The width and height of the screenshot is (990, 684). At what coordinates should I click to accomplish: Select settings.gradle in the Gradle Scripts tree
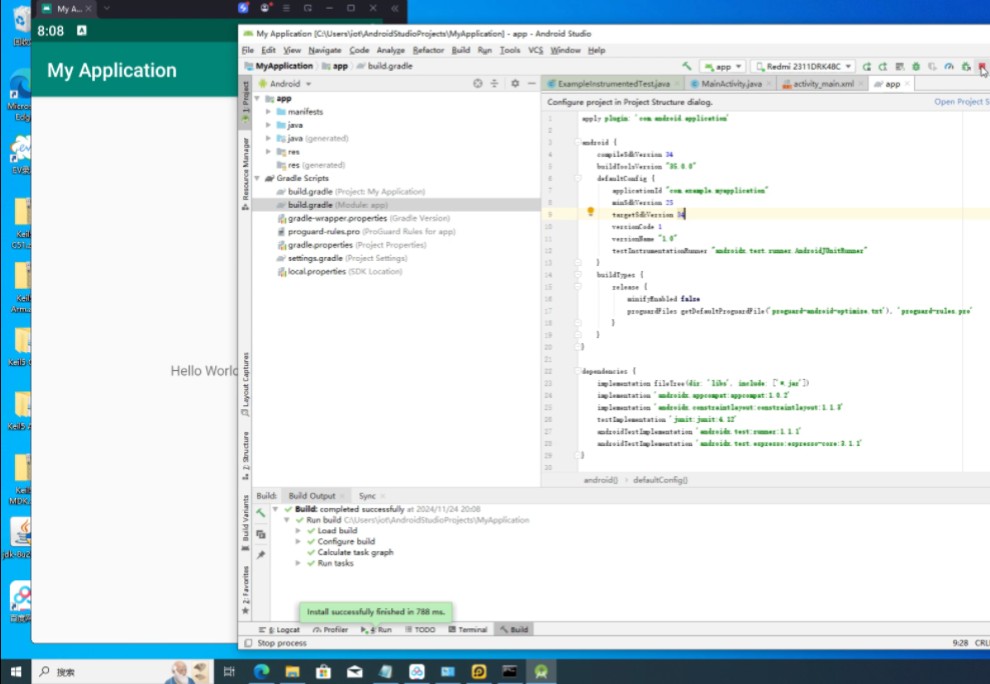coord(314,258)
